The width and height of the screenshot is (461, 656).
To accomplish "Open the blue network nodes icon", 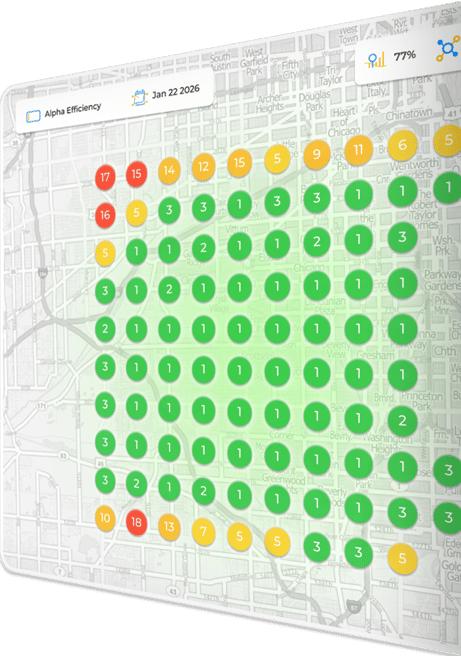I will (448, 48).
